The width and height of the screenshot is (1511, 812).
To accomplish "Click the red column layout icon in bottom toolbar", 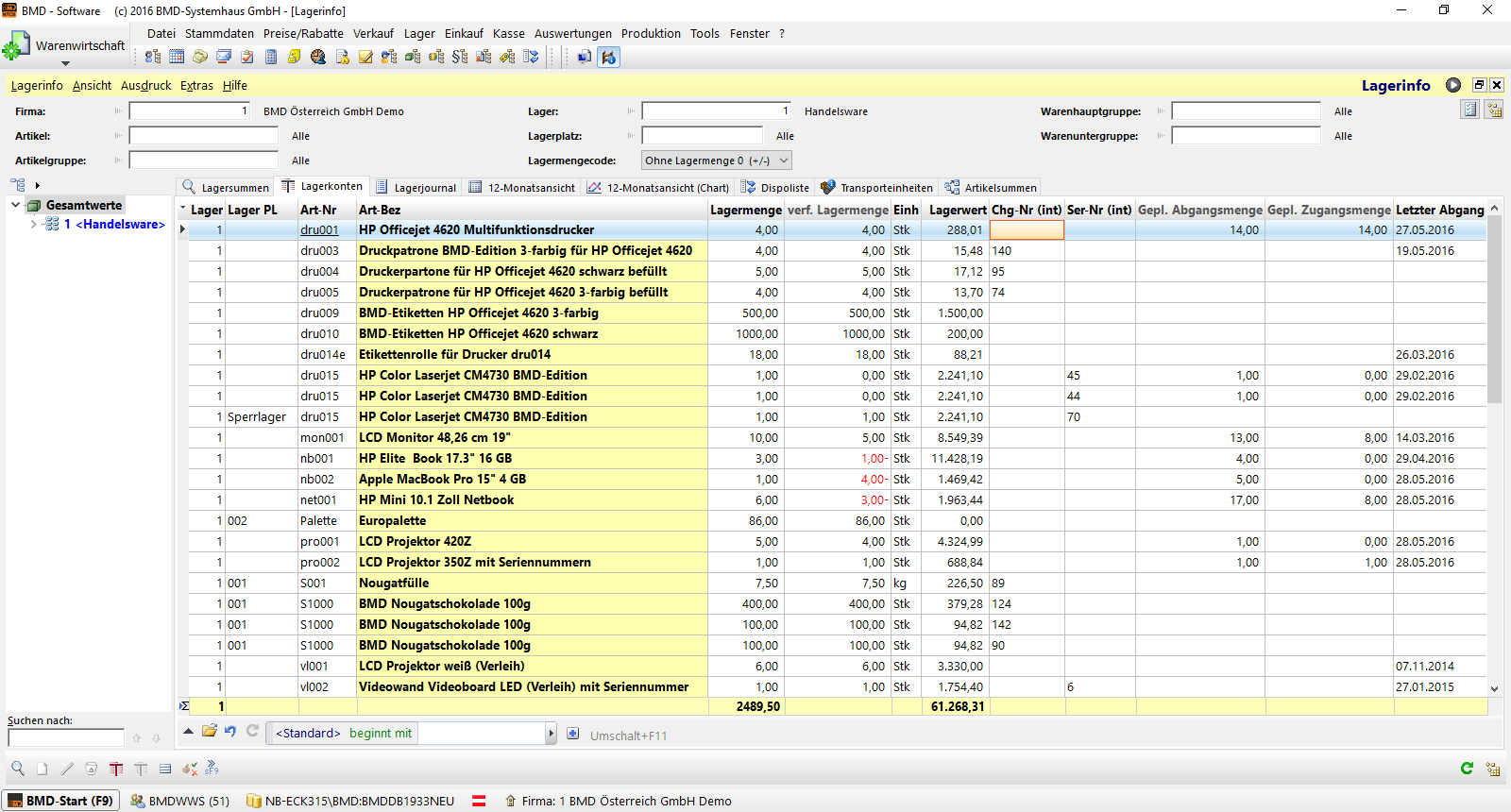I will [116, 769].
